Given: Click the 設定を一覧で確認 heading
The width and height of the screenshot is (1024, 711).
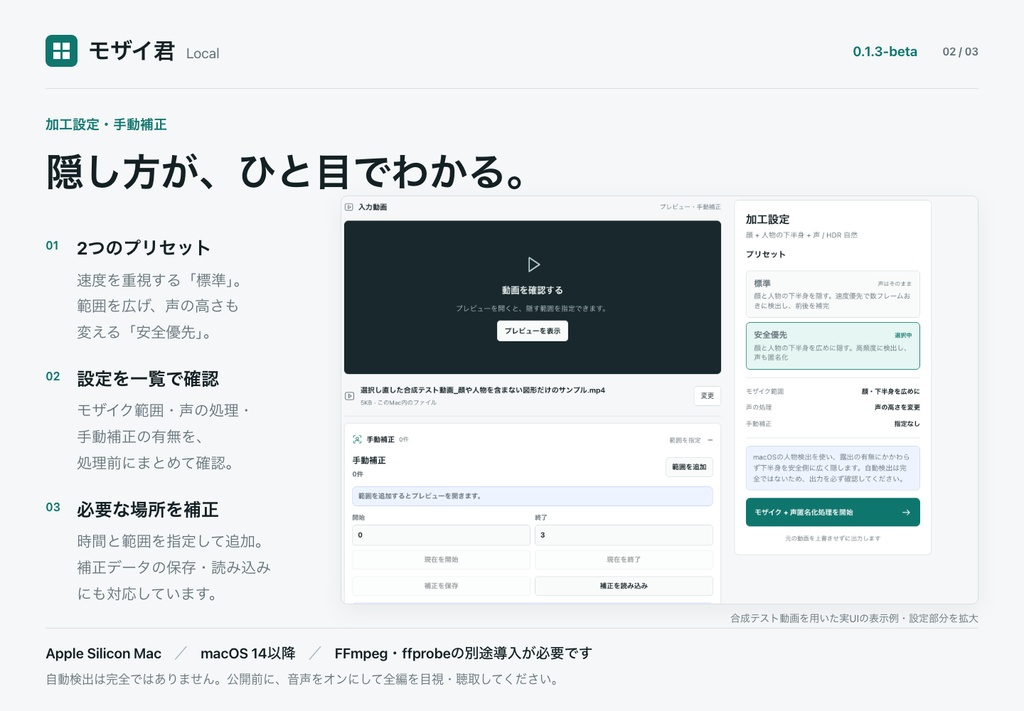Looking at the screenshot, I should tap(148, 379).
